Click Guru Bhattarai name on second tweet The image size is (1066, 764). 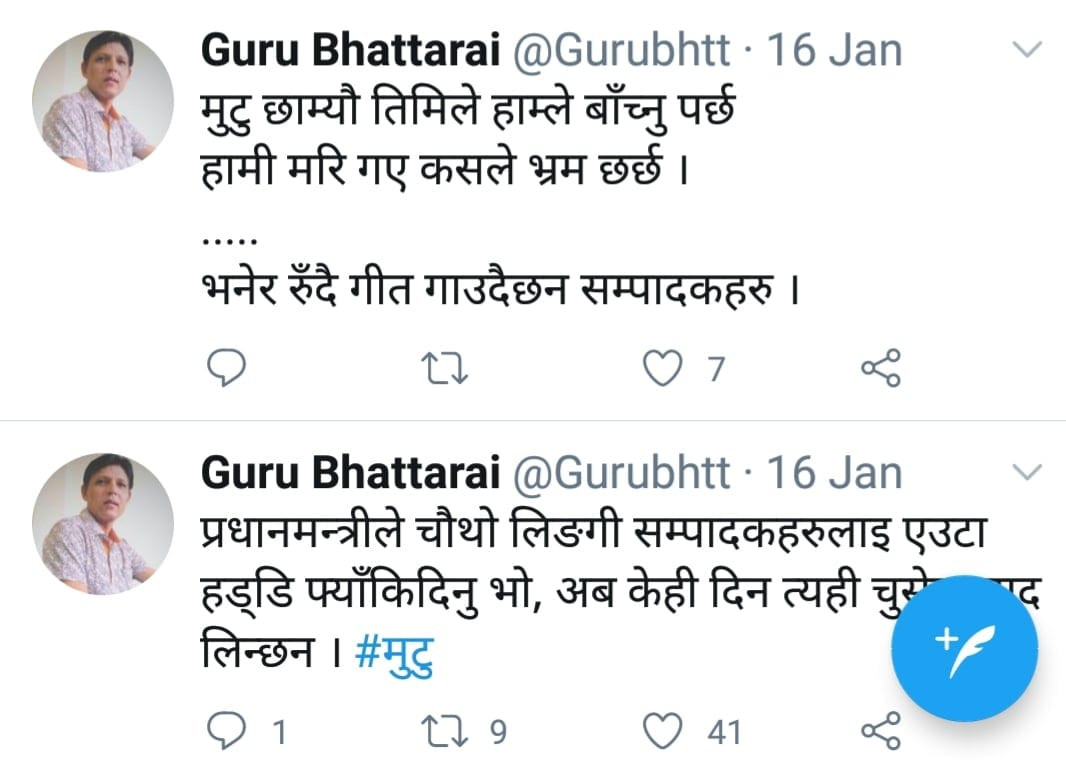(x=350, y=474)
